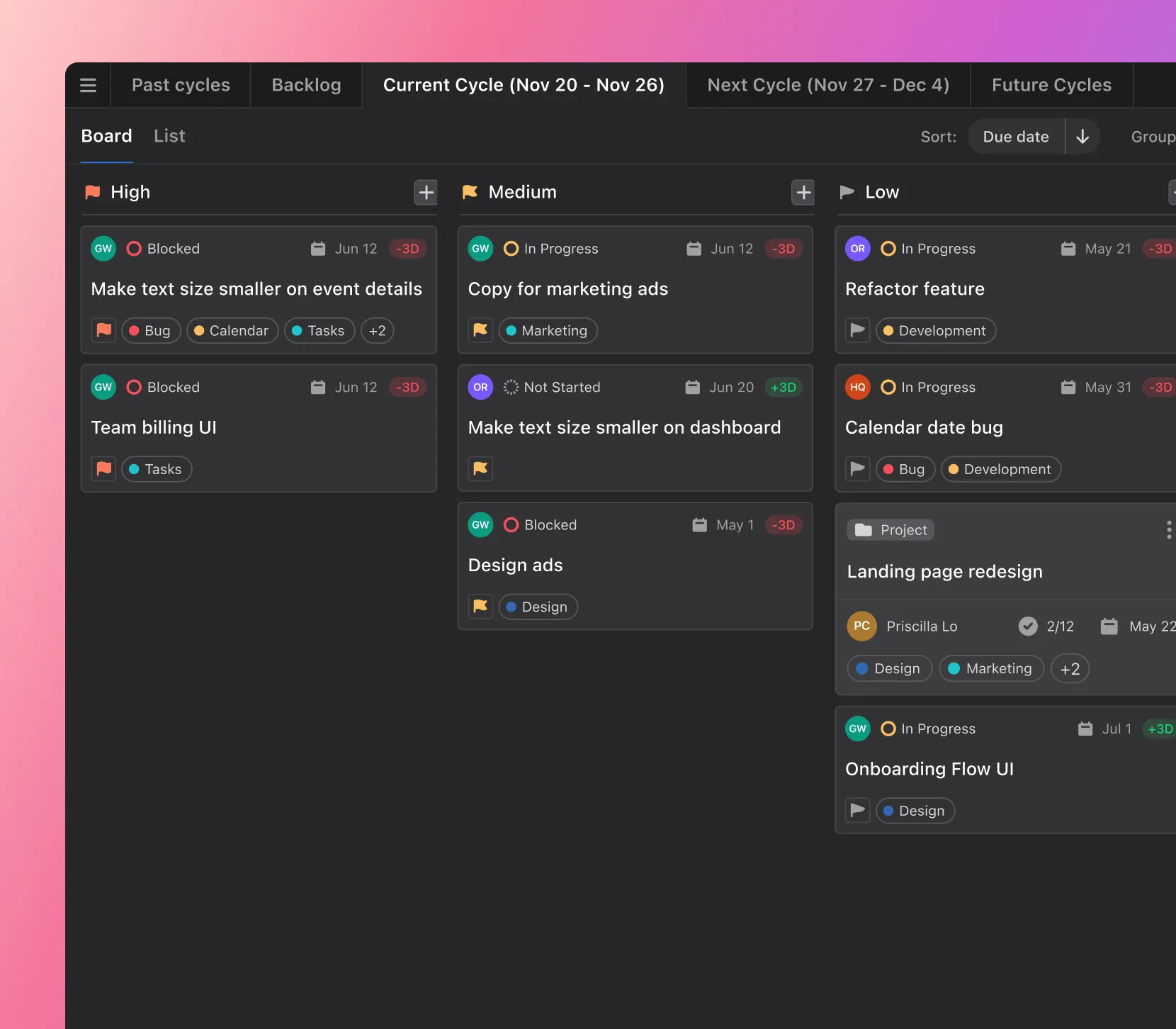Toggle Blocked status circle on Team billing UI
This screenshot has height=1029, width=1176.
click(134, 387)
